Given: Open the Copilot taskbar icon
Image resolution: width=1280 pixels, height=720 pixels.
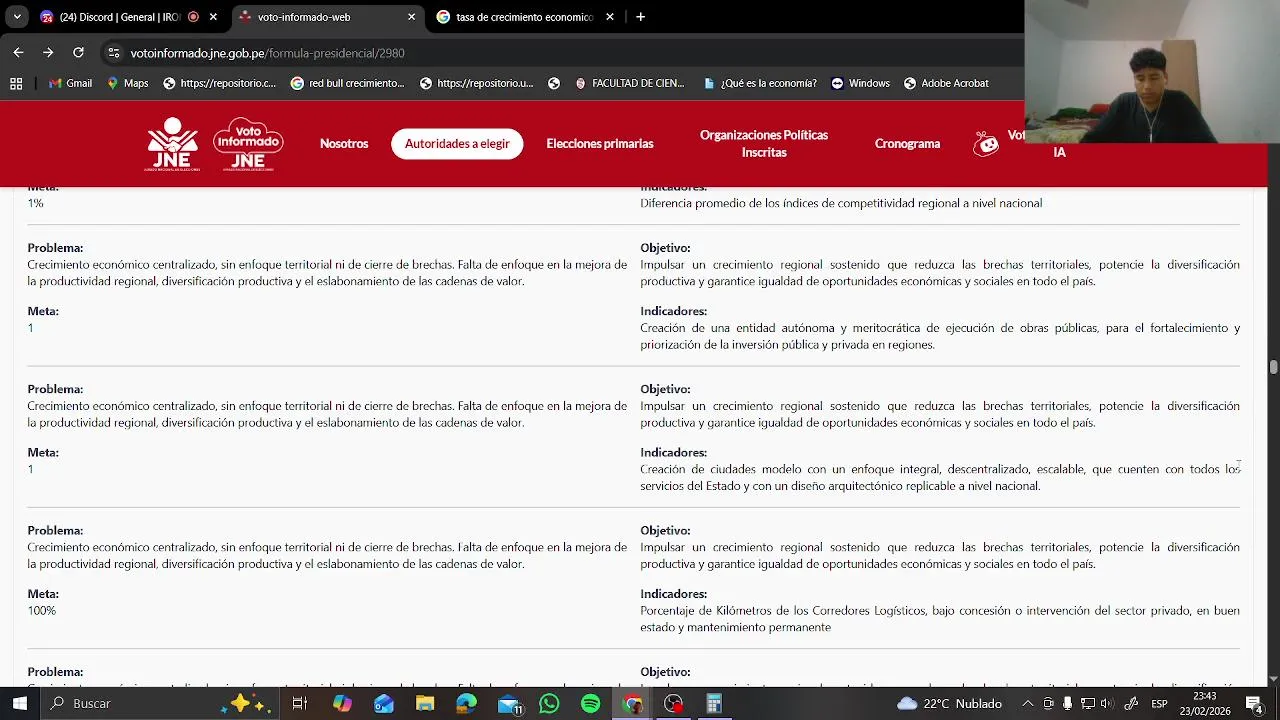Looking at the screenshot, I should (342, 704).
